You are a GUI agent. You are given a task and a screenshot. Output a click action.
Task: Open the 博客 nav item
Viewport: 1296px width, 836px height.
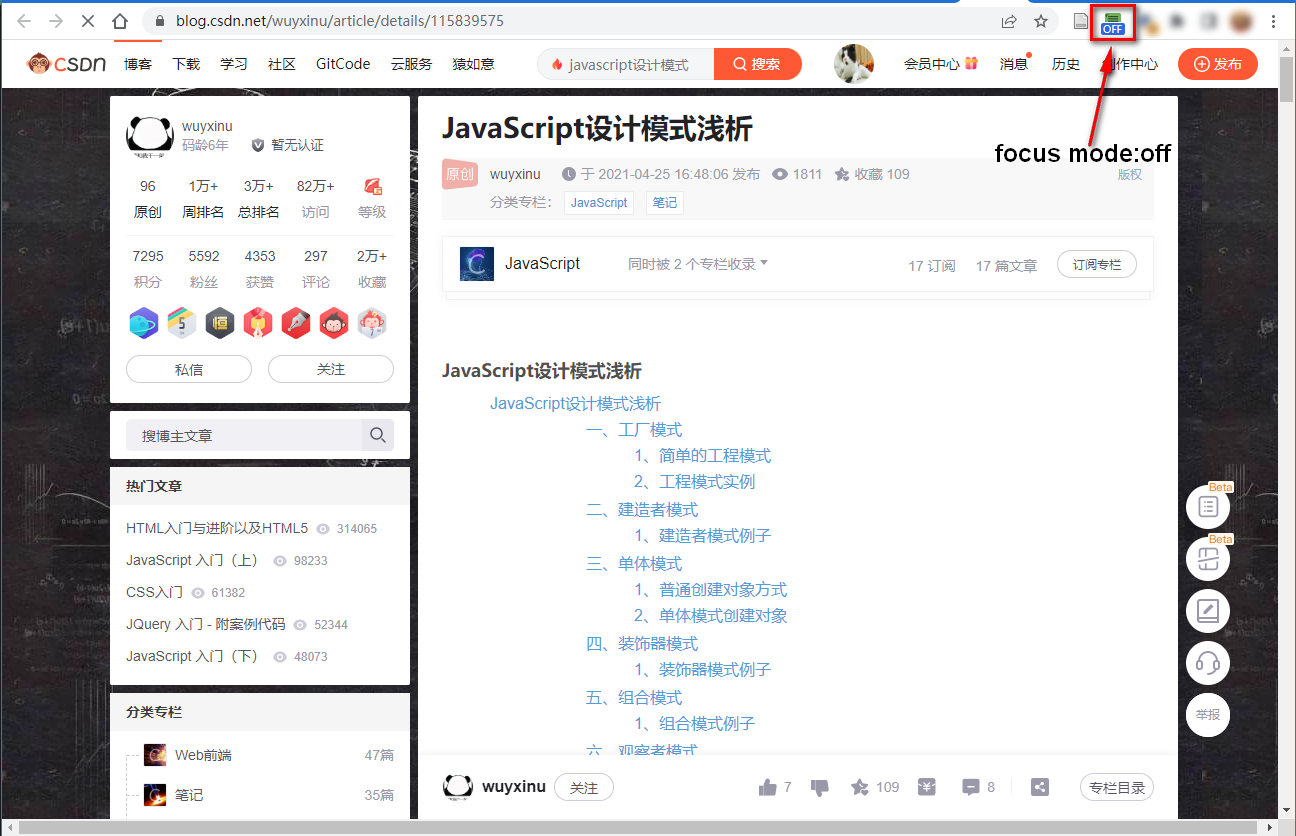tap(138, 64)
